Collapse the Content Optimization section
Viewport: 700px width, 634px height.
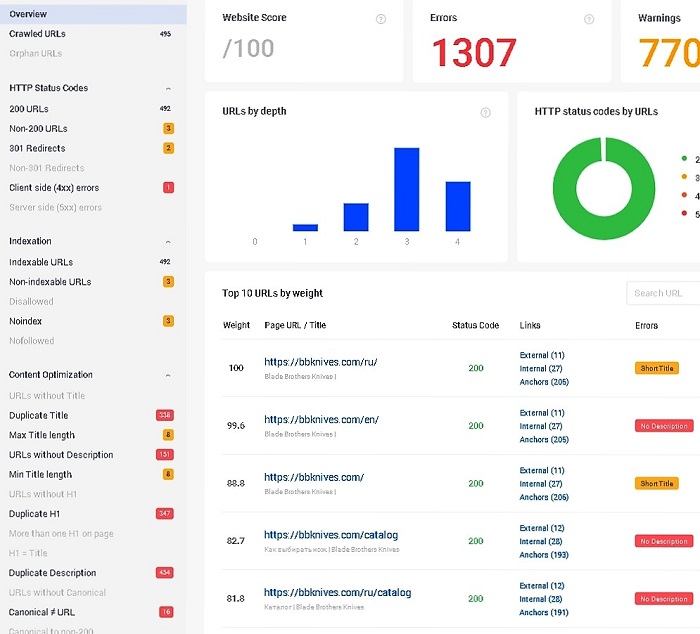(x=168, y=375)
